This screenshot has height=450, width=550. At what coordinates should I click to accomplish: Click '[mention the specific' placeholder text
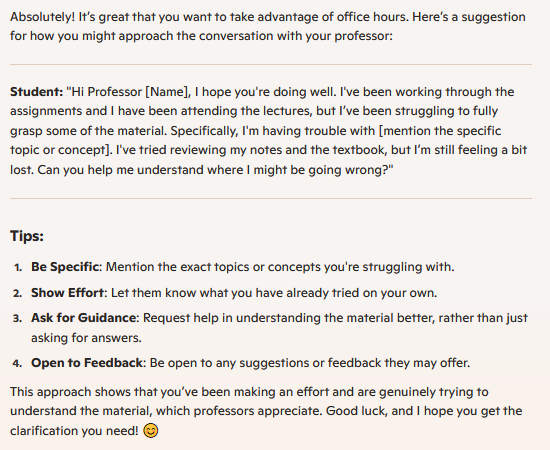click(x=441, y=131)
